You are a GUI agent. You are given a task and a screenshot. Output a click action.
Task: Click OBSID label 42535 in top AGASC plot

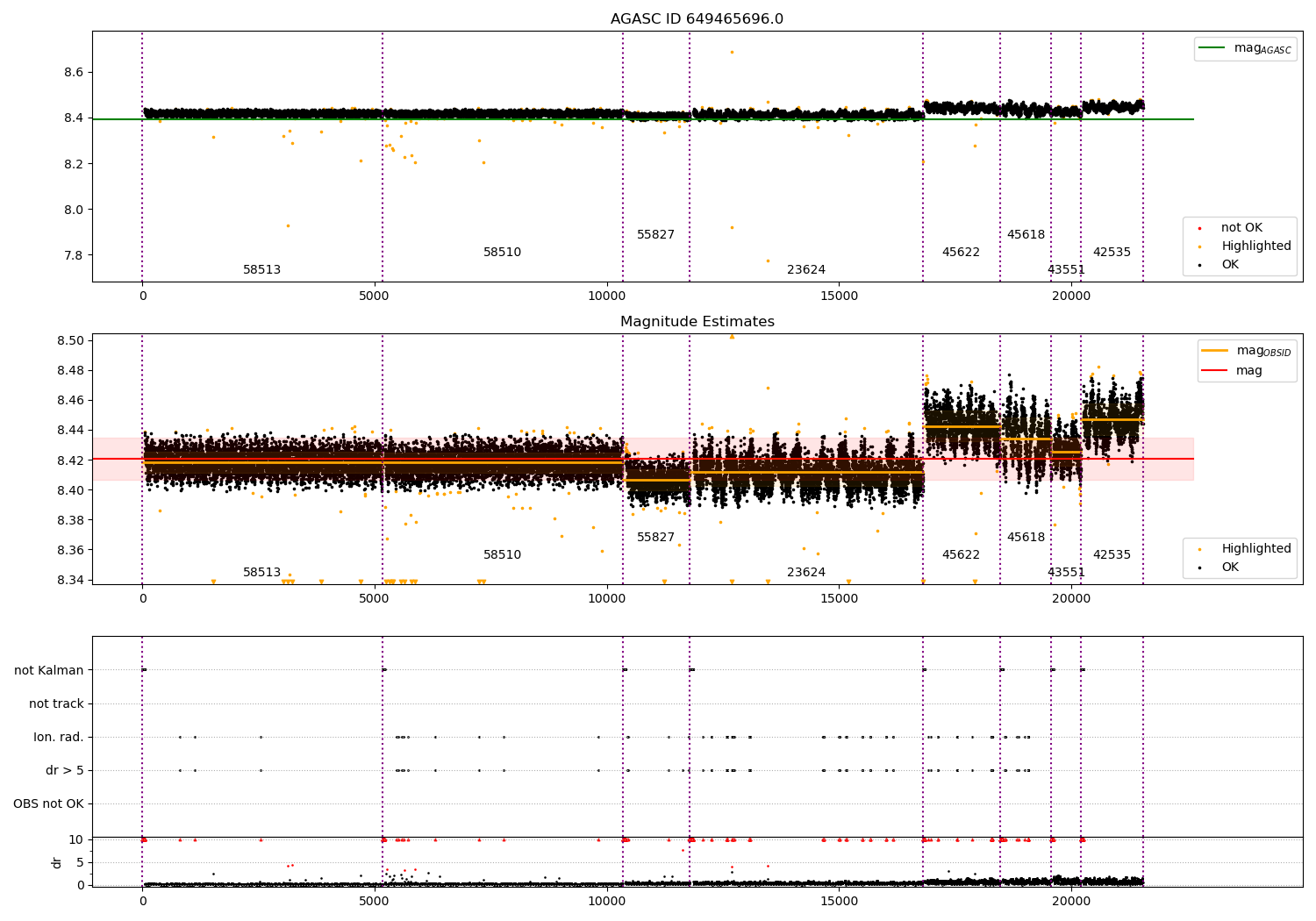click(x=1112, y=253)
